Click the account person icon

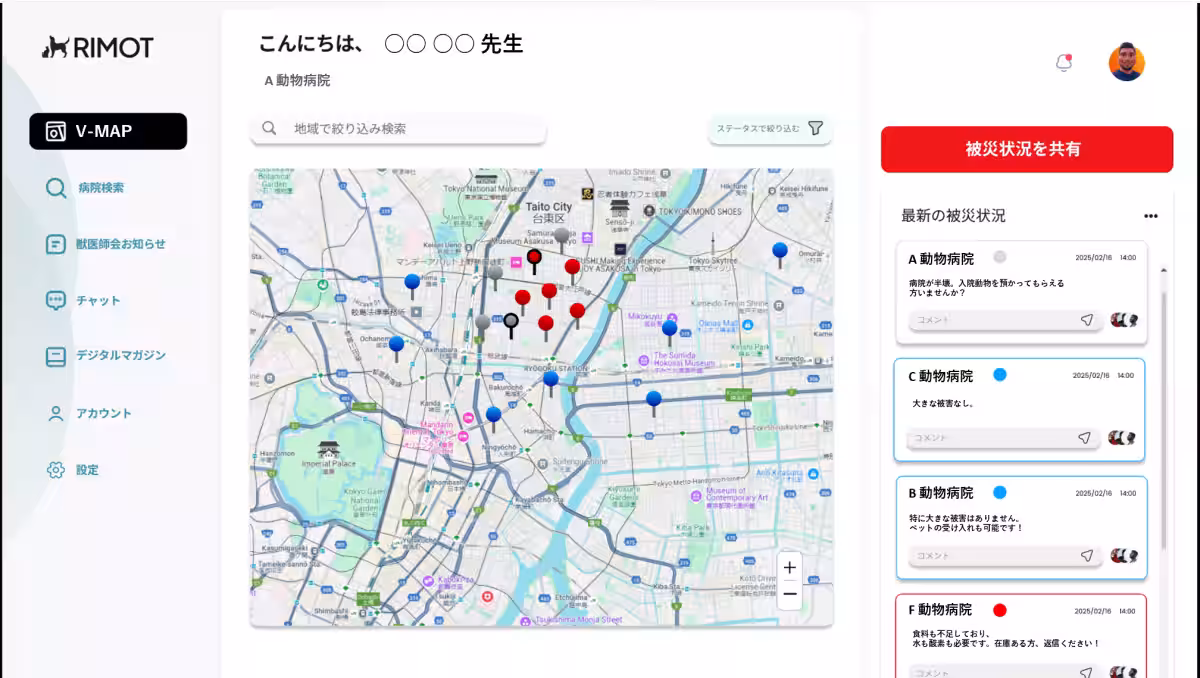point(56,413)
